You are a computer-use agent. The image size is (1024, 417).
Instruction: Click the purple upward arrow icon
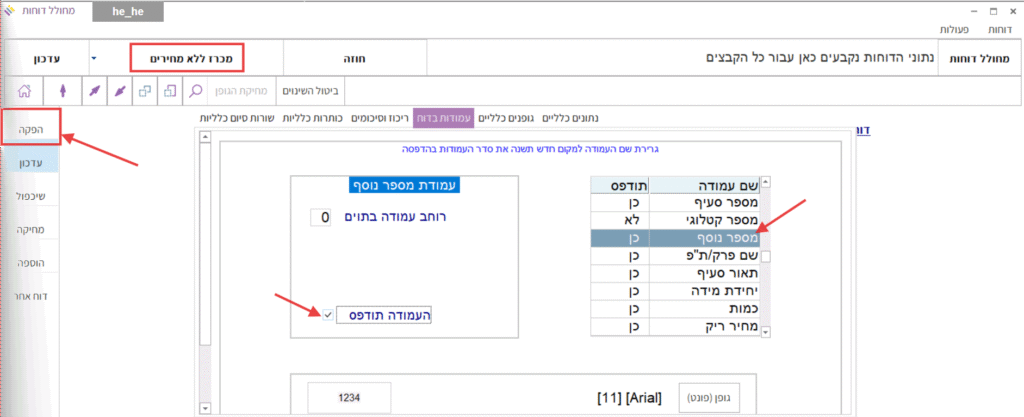62,91
